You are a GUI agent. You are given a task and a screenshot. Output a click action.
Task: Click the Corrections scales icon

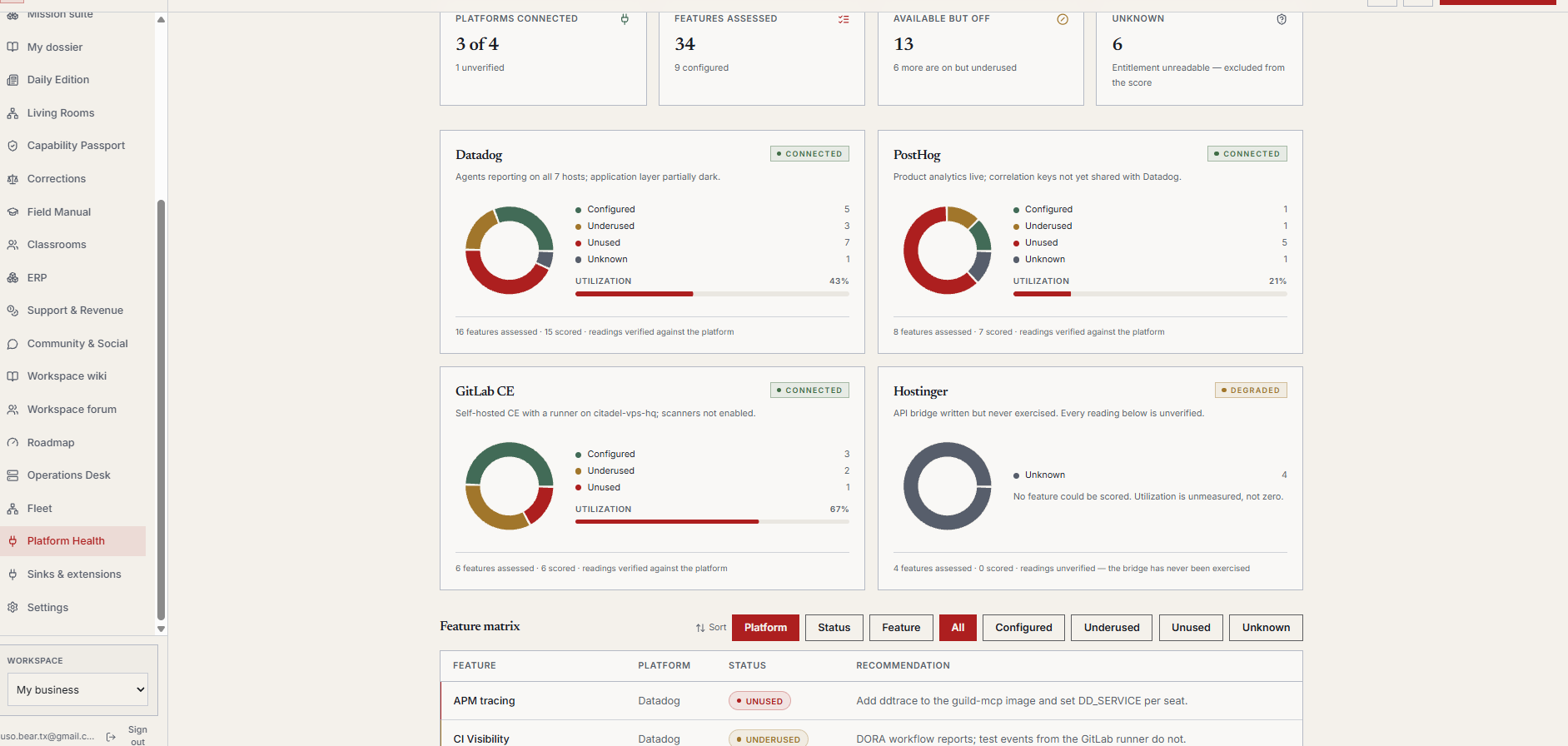point(12,179)
